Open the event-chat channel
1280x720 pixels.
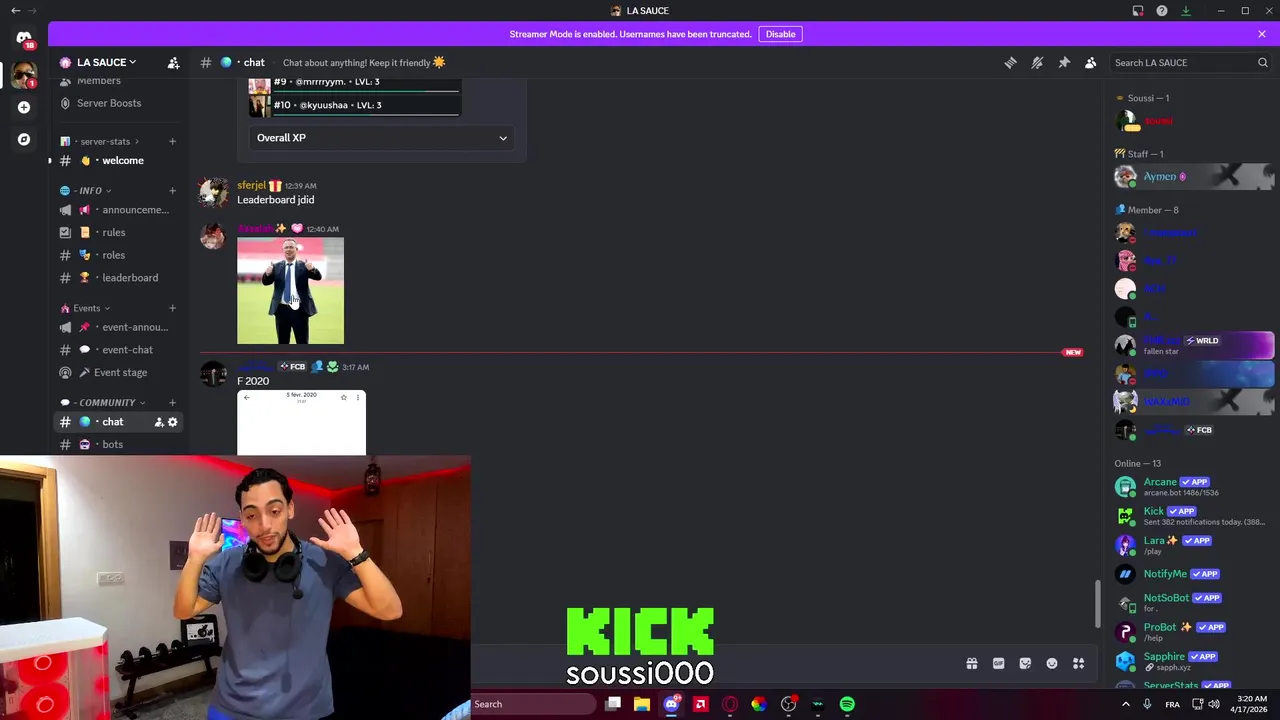119,350
